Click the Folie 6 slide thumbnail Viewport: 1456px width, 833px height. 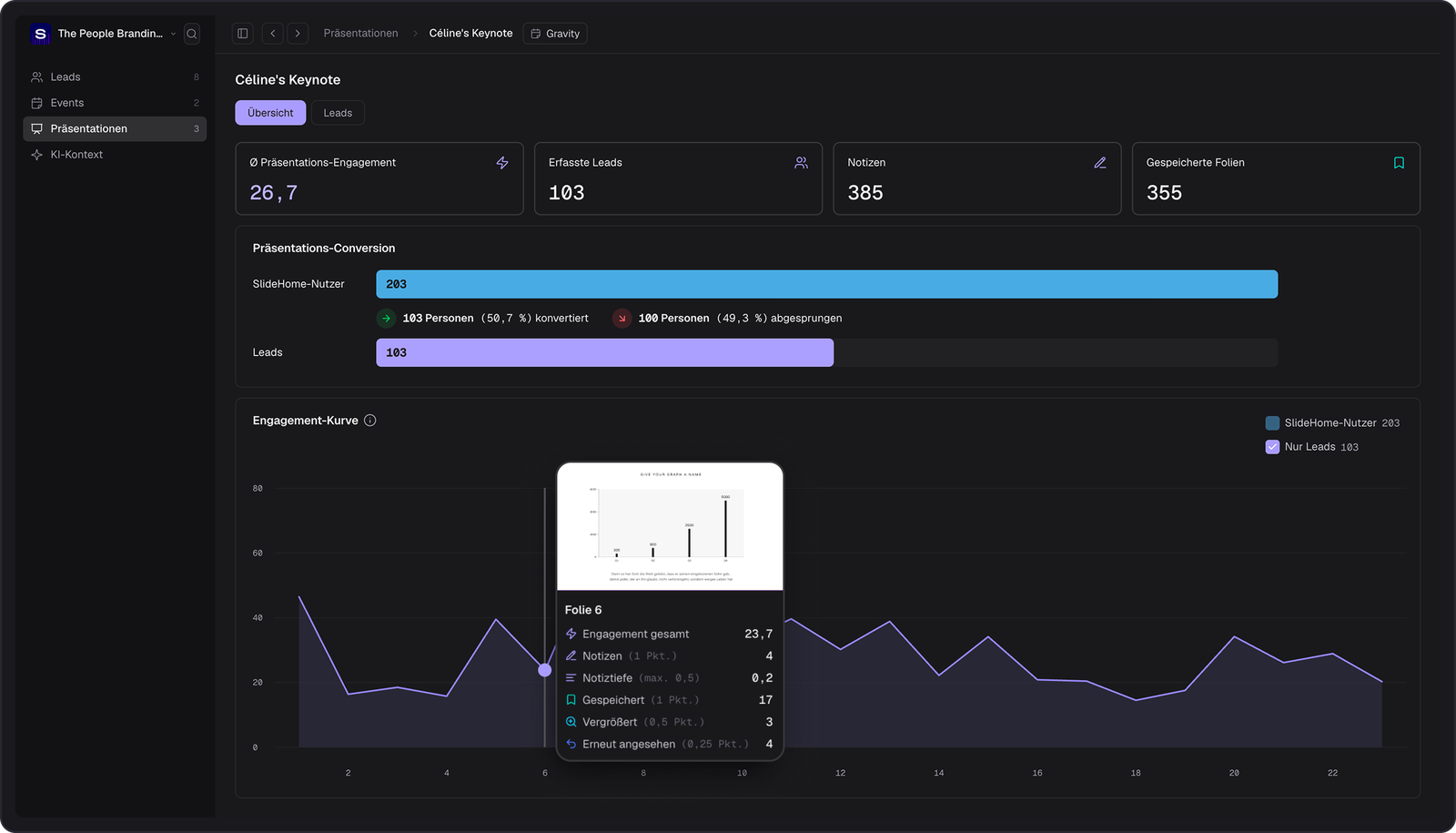670,526
